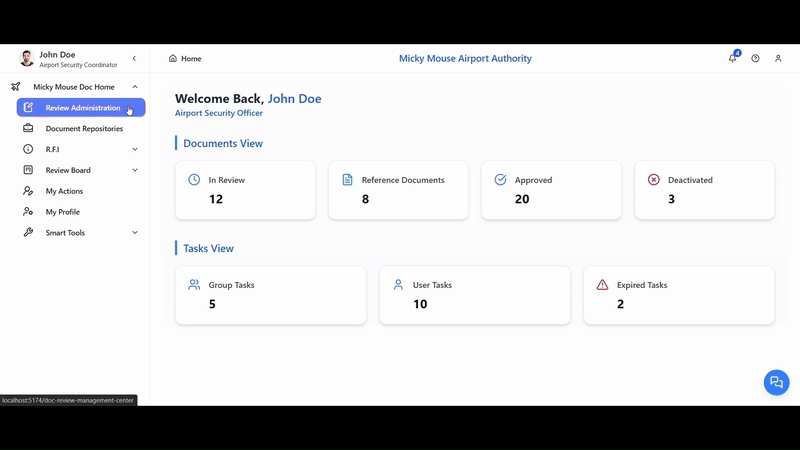Click the warning triangle on Expired Tasks card
The height and width of the screenshot is (450, 800).
coord(603,285)
